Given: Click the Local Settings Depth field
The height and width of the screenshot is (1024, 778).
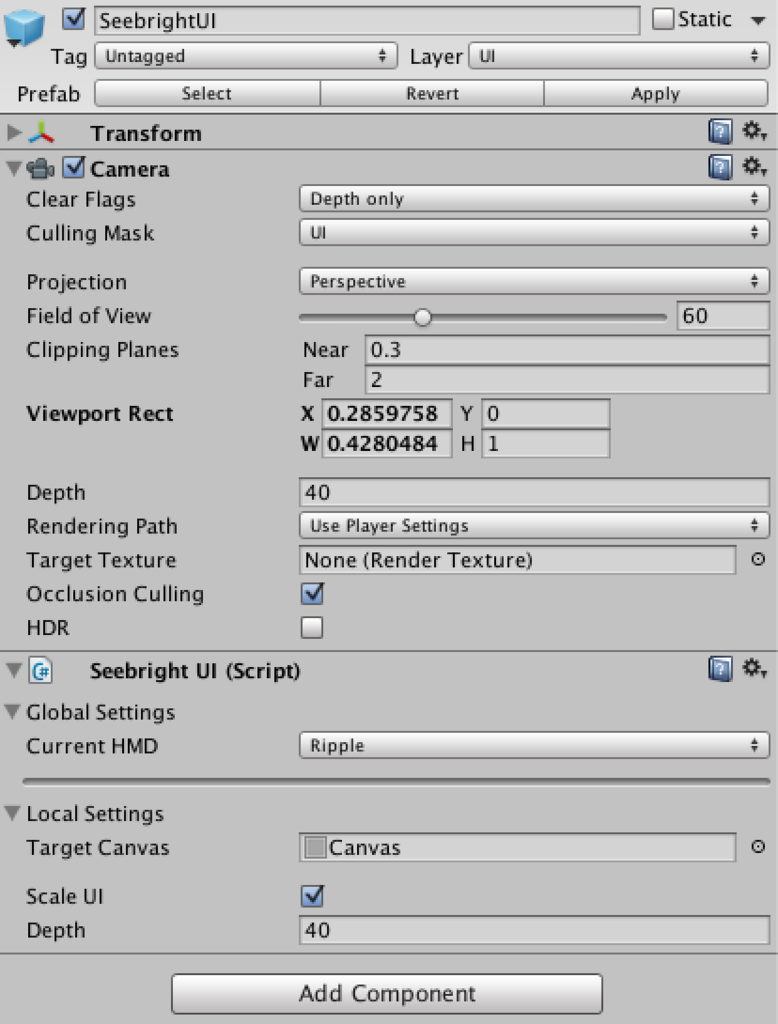Looking at the screenshot, I should (x=534, y=930).
